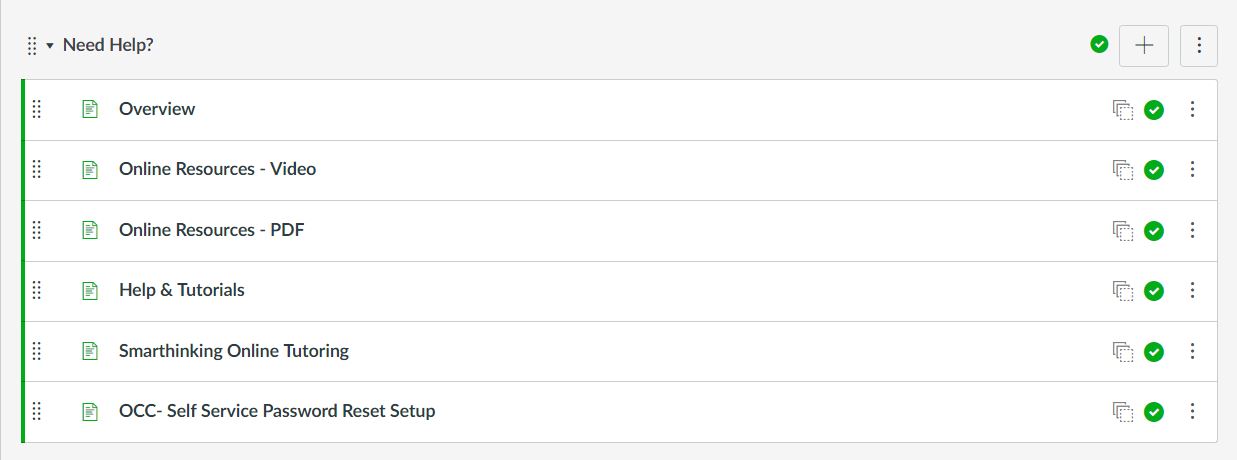This screenshot has width=1237, height=460.
Task: Click the drag handle beside Need Help? module
Action: (32, 45)
